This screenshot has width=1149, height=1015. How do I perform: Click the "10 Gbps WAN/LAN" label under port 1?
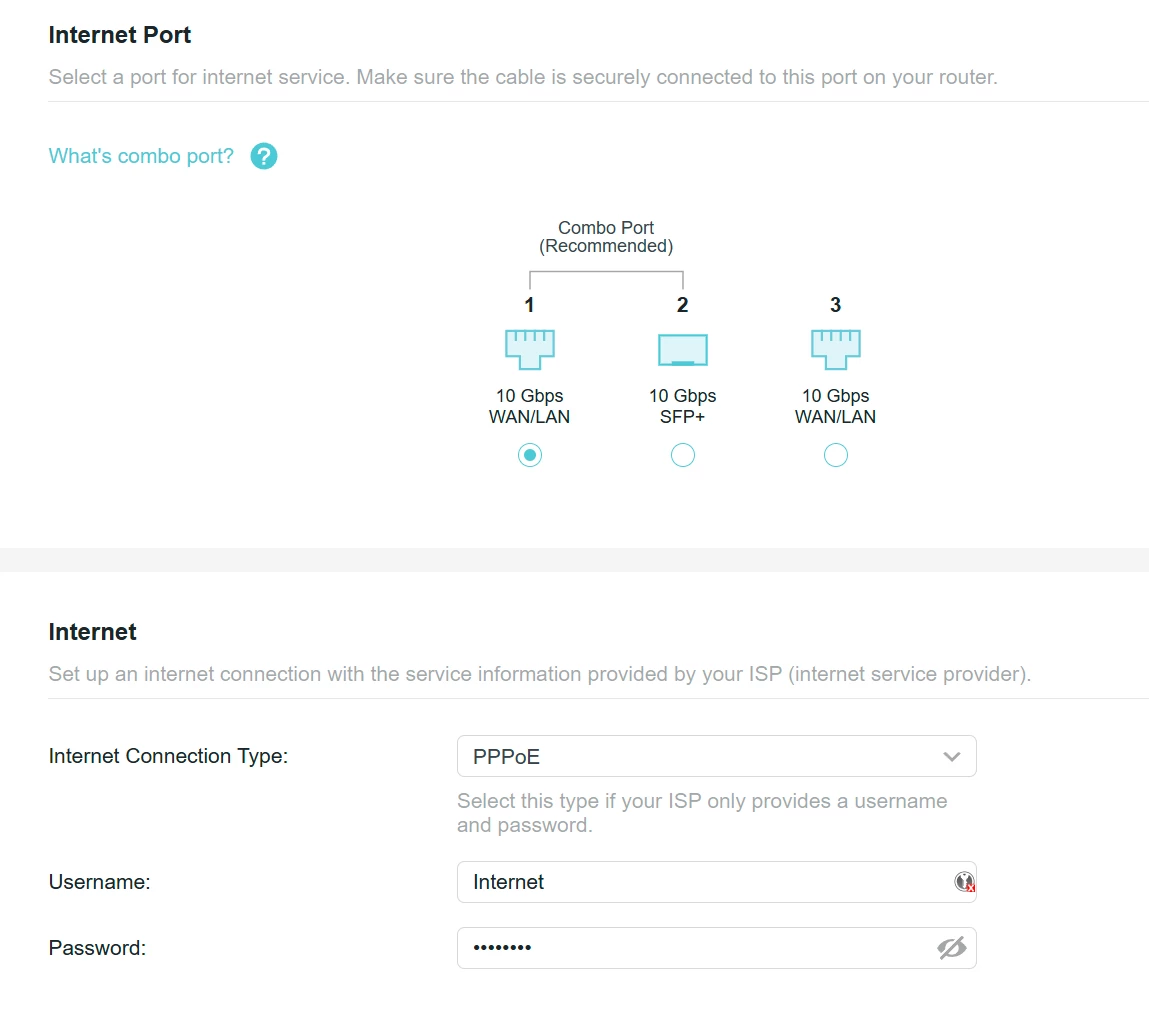[x=529, y=406]
